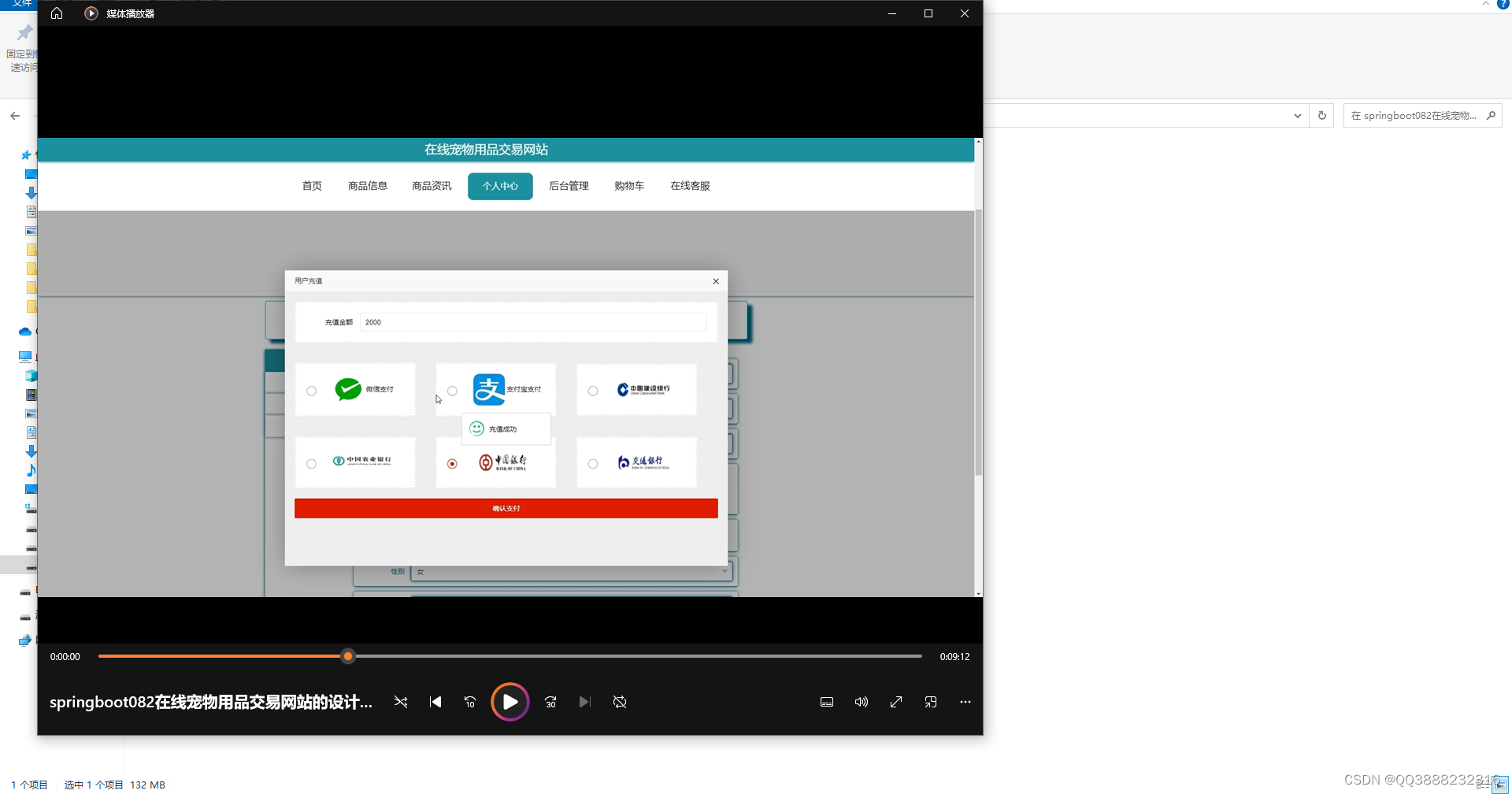Click the video page scrollbar thumb

click(x=978, y=343)
